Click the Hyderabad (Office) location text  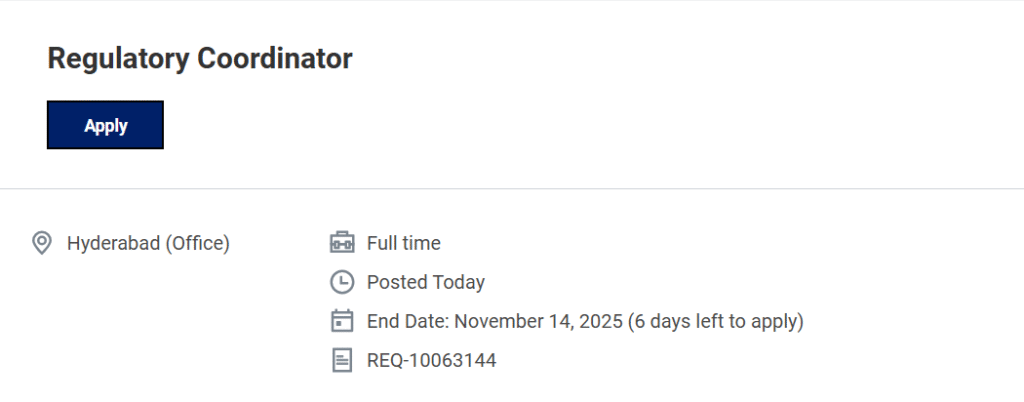coord(148,243)
